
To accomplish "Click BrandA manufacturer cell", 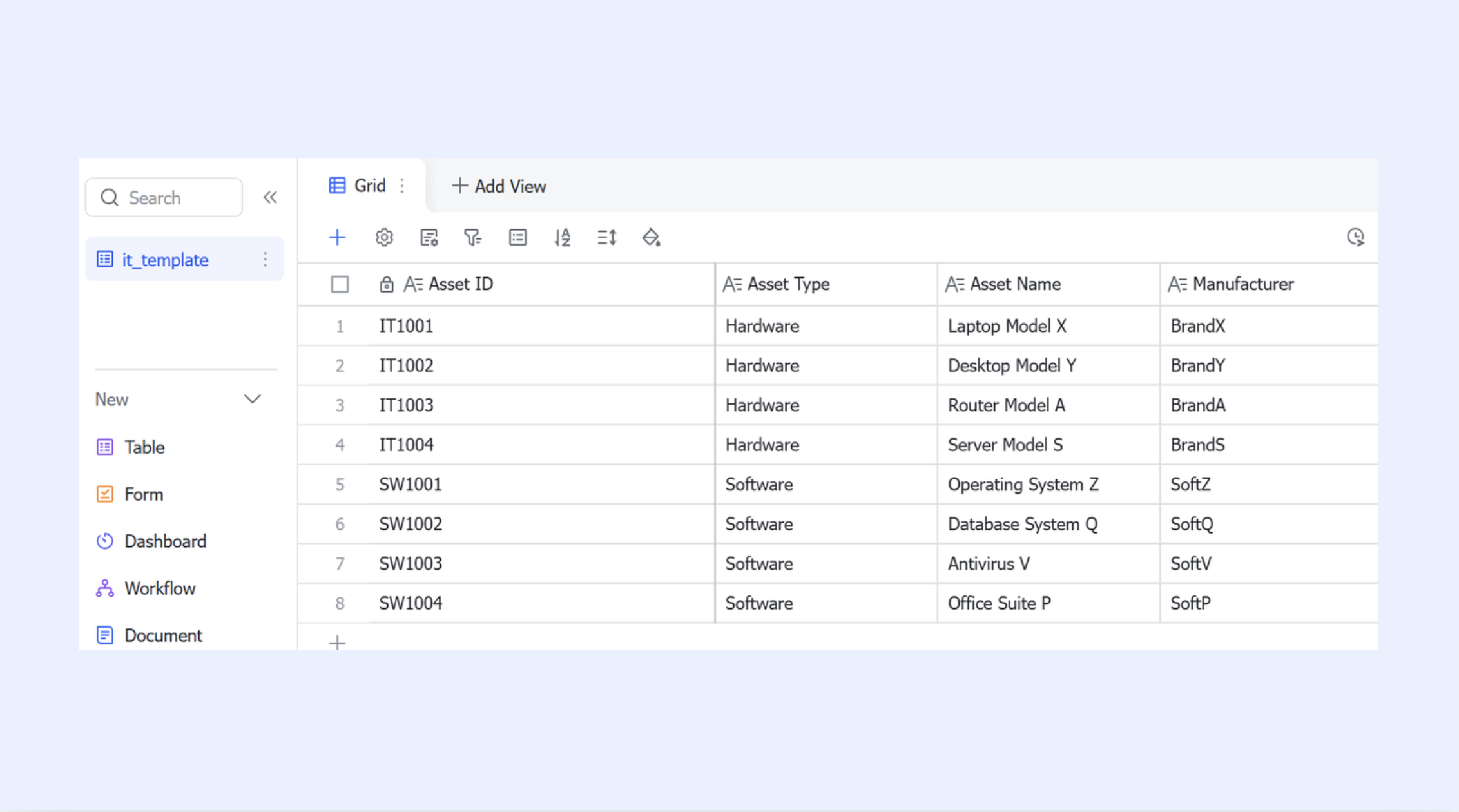I will coord(1268,405).
